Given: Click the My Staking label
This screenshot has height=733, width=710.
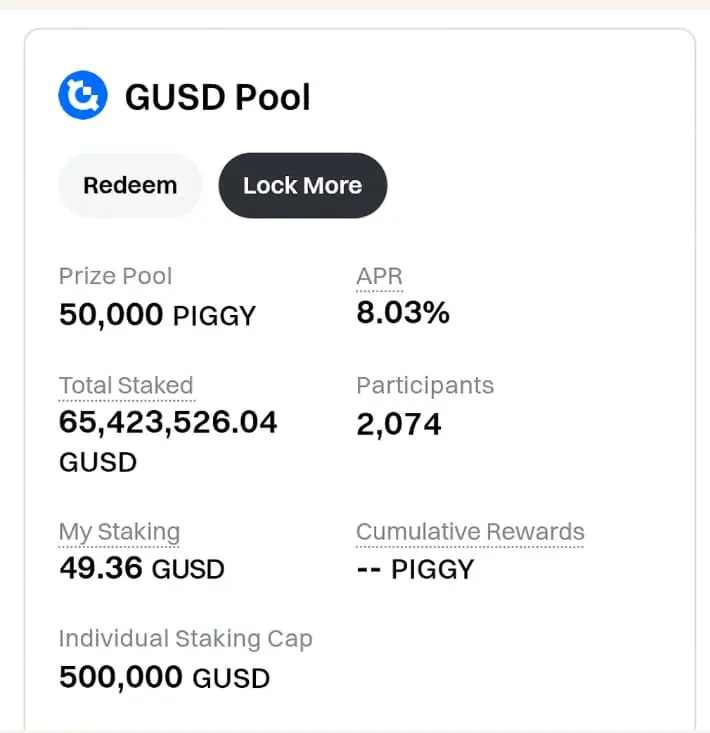Looking at the screenshot, I should point(119,532).
